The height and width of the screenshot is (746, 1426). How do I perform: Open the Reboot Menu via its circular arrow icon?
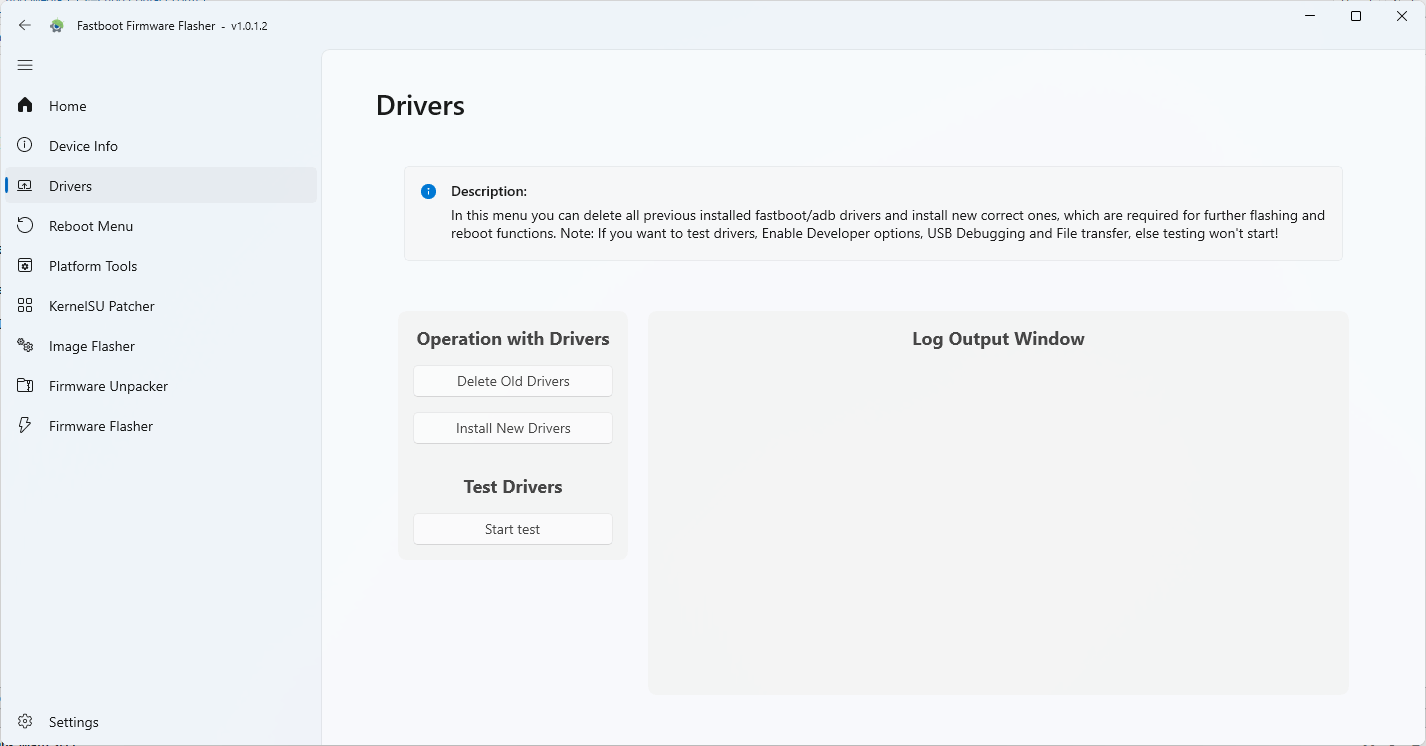[x=24, y=225]
